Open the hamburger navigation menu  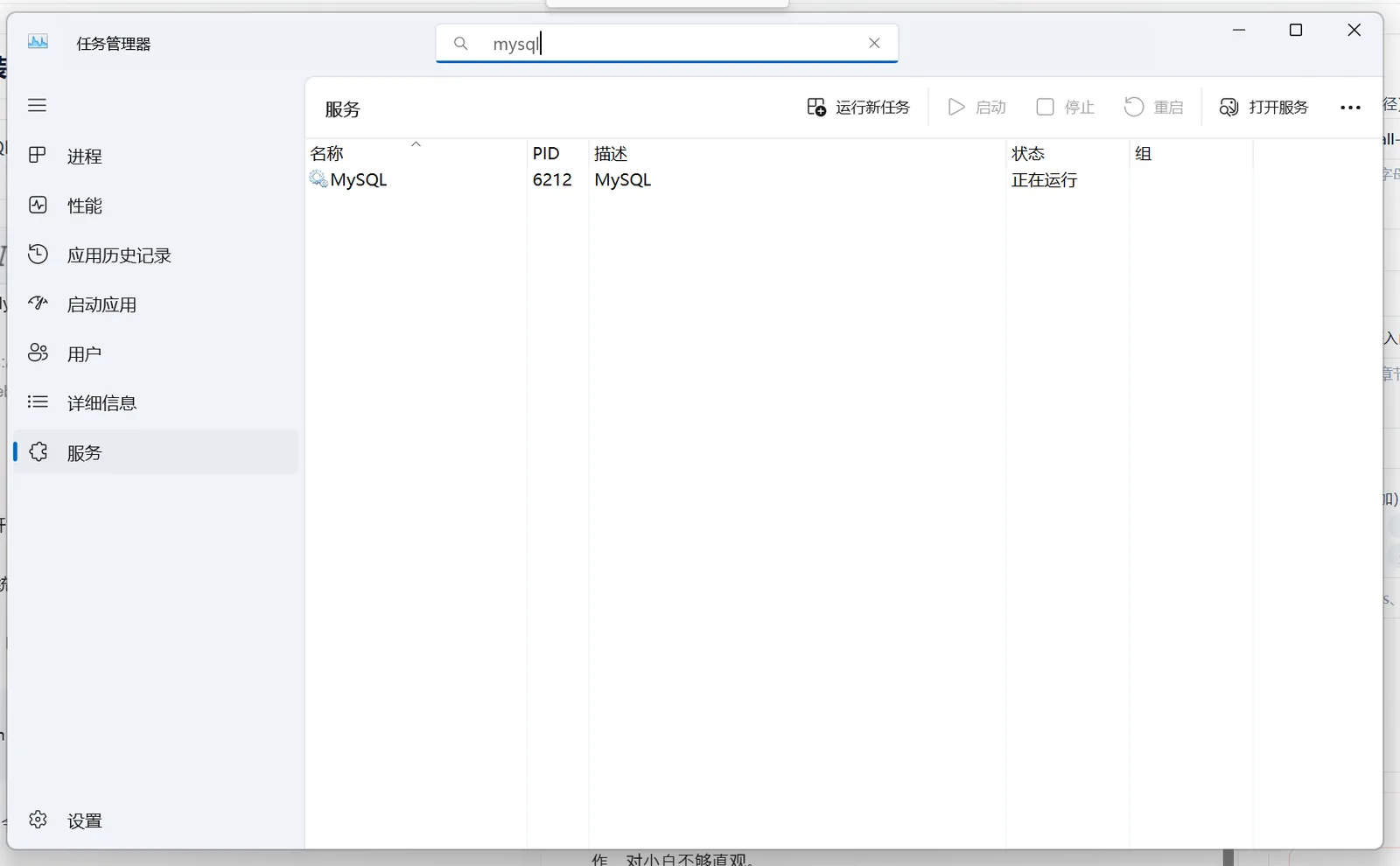click(x=37, y=106)
